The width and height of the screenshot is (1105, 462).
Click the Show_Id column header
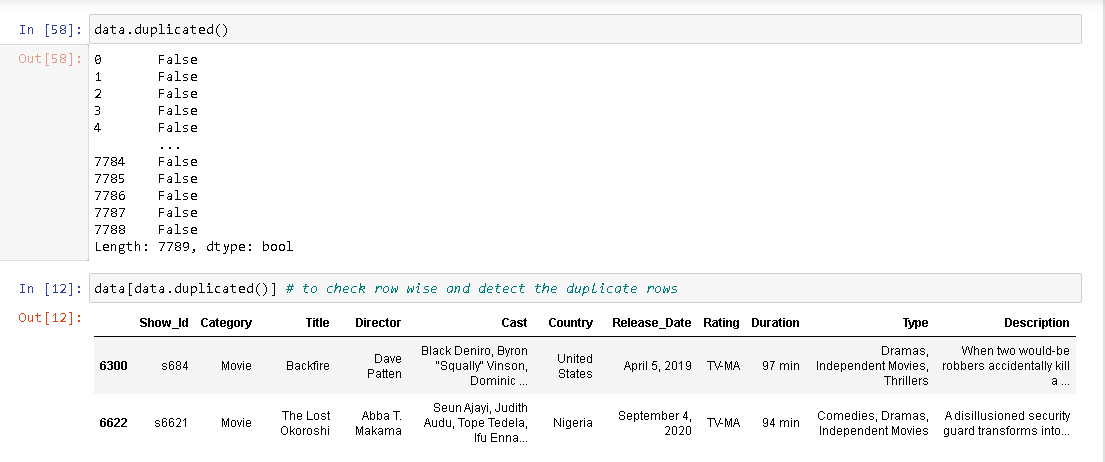(161, 323)
